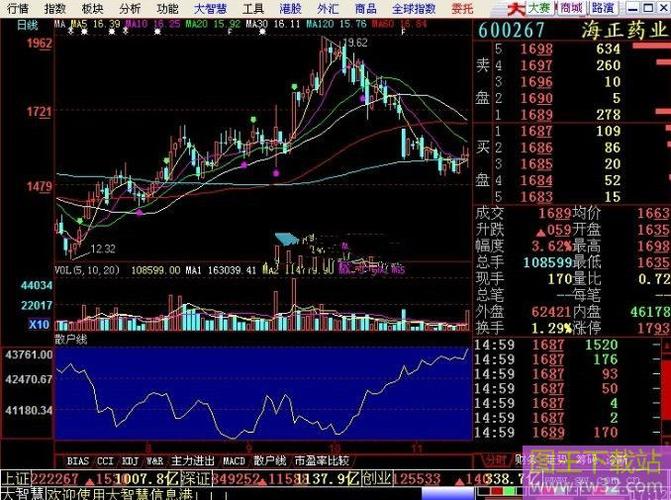
Task: Select the trade tick with volume 176
Action: tap(568, 360)
